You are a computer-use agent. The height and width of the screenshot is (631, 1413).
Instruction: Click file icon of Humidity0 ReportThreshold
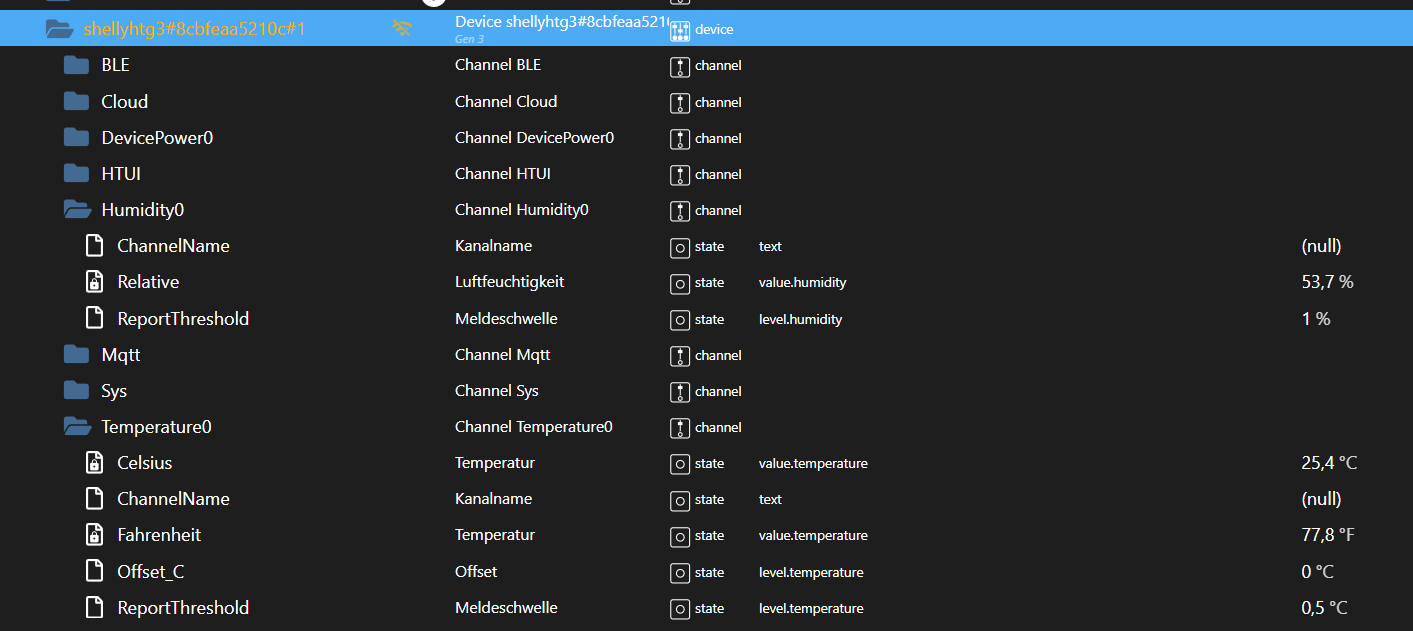pyautogui.click(x=94, y=318)
